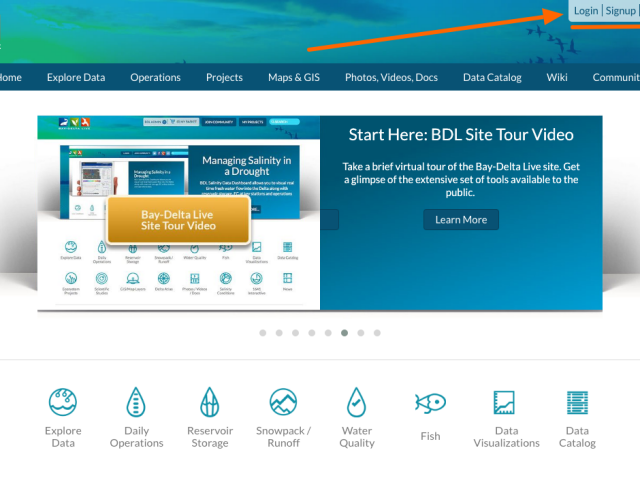The height and width of the screenshot is (480, 640).
Task: Click the Learn More button
Action: pyautogui.click(x=460, y=219)
